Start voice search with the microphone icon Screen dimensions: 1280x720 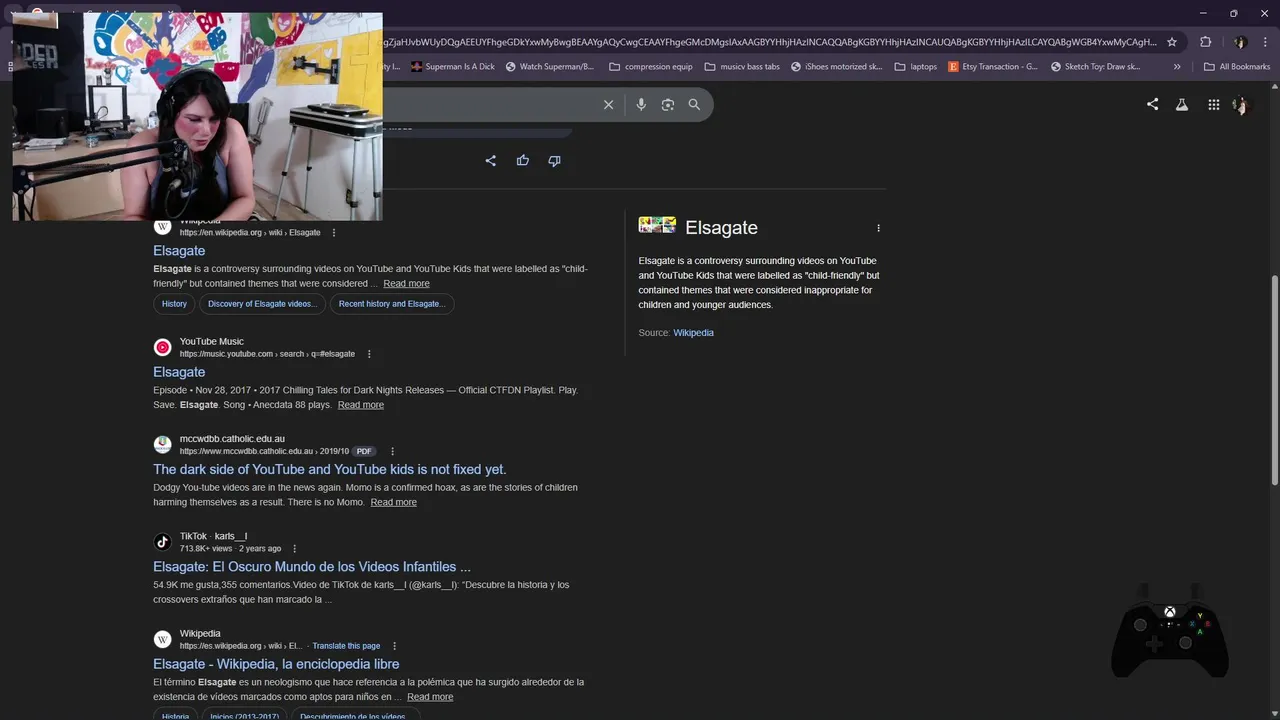pyautogui.click(x=641, y=105)
